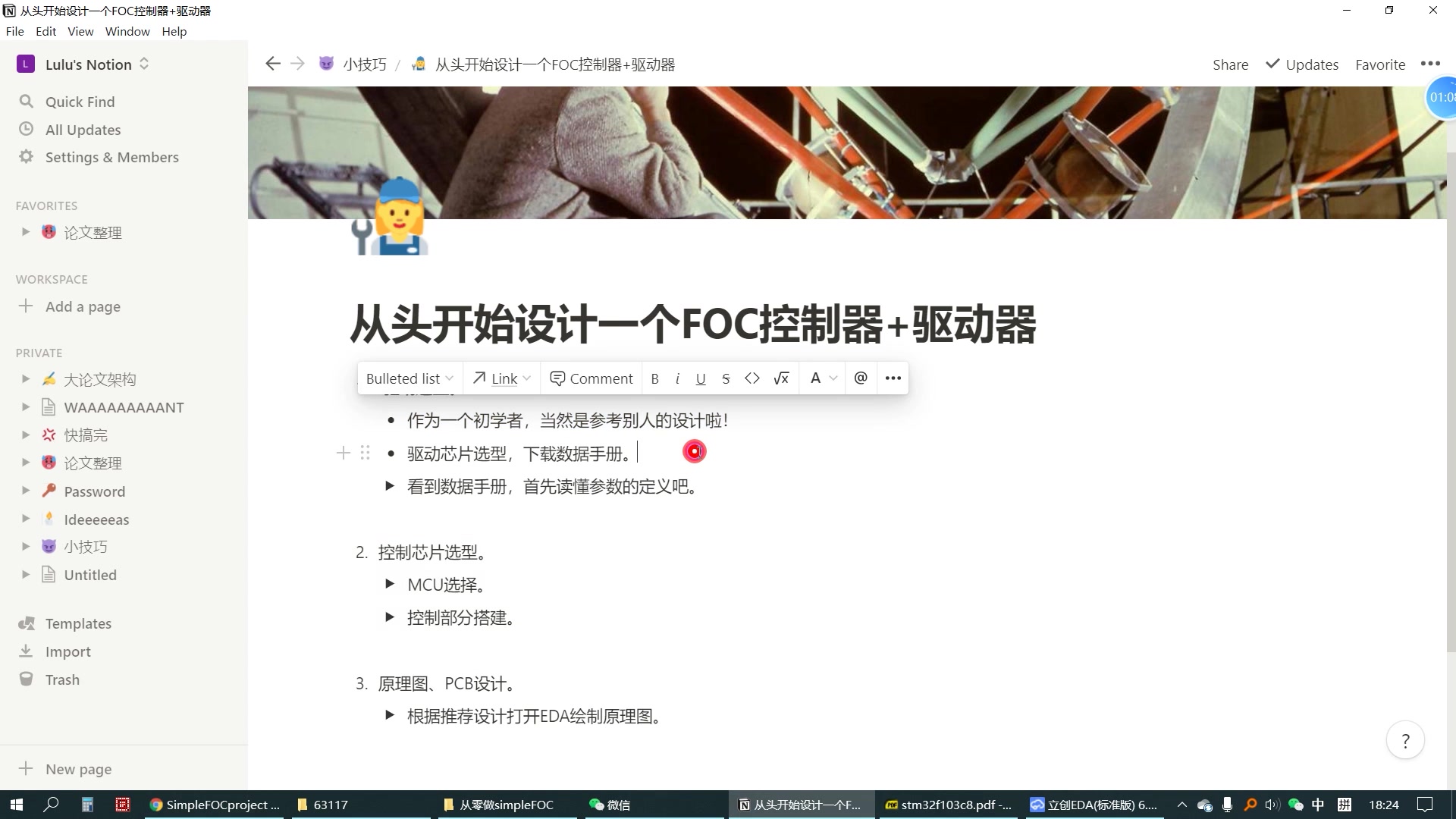This screenshot has height=819, width=1456.
Task: Toggle bold formatting in the toolbar
Action: coord(654,378)
